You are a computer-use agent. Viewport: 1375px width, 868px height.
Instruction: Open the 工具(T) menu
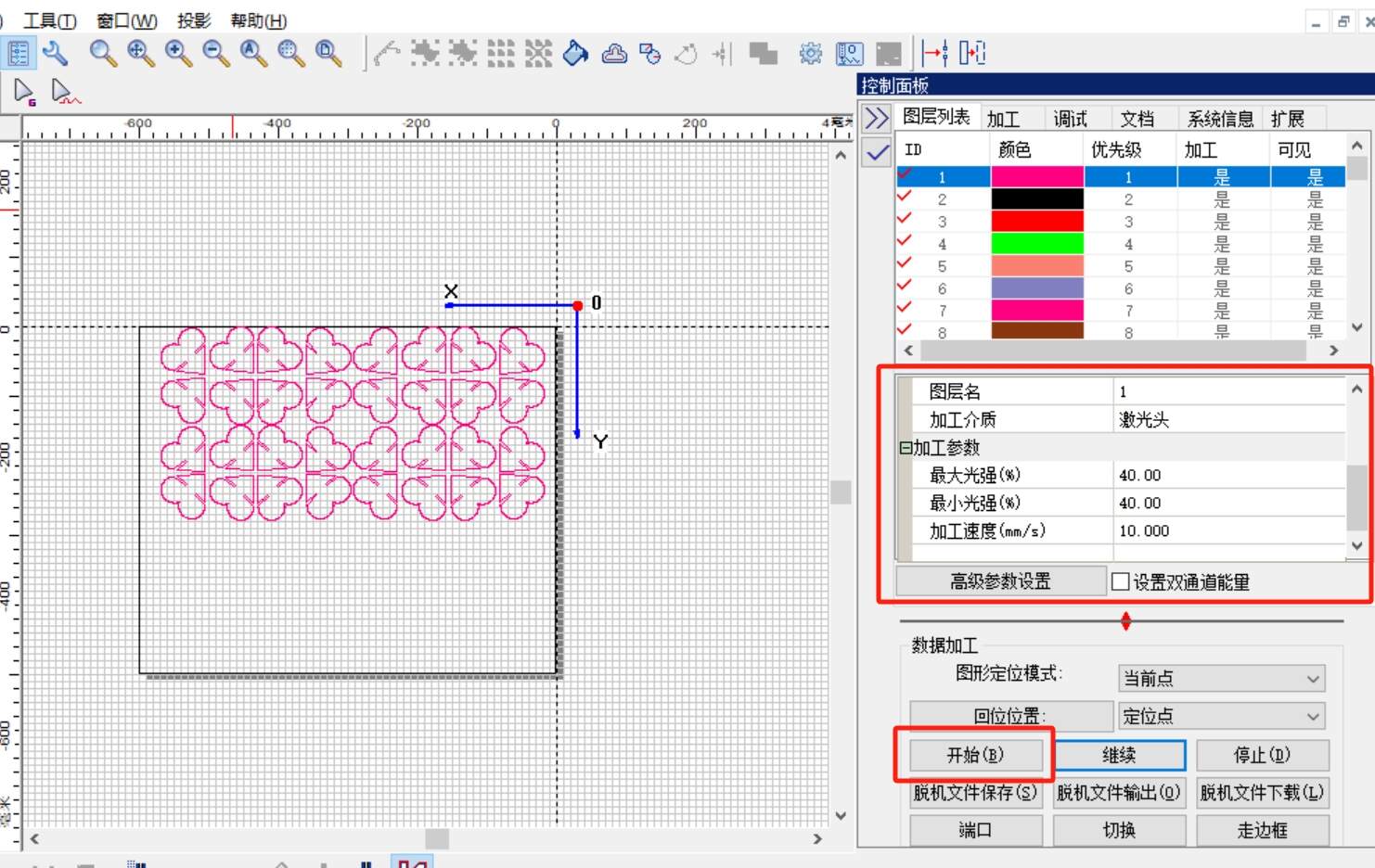(50, 20)
